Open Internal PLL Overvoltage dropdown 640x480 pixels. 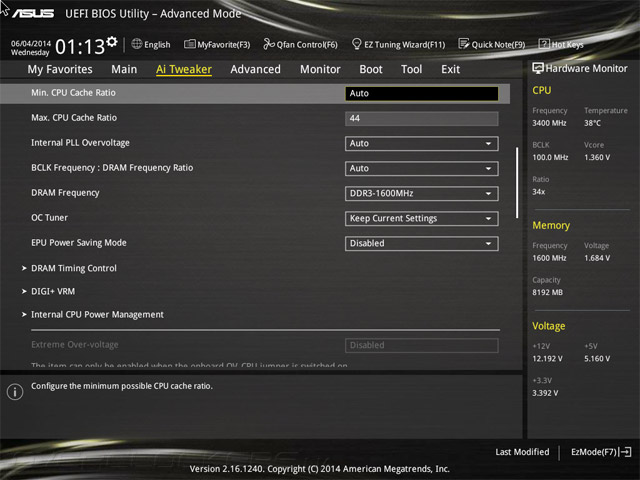(422, 144)
